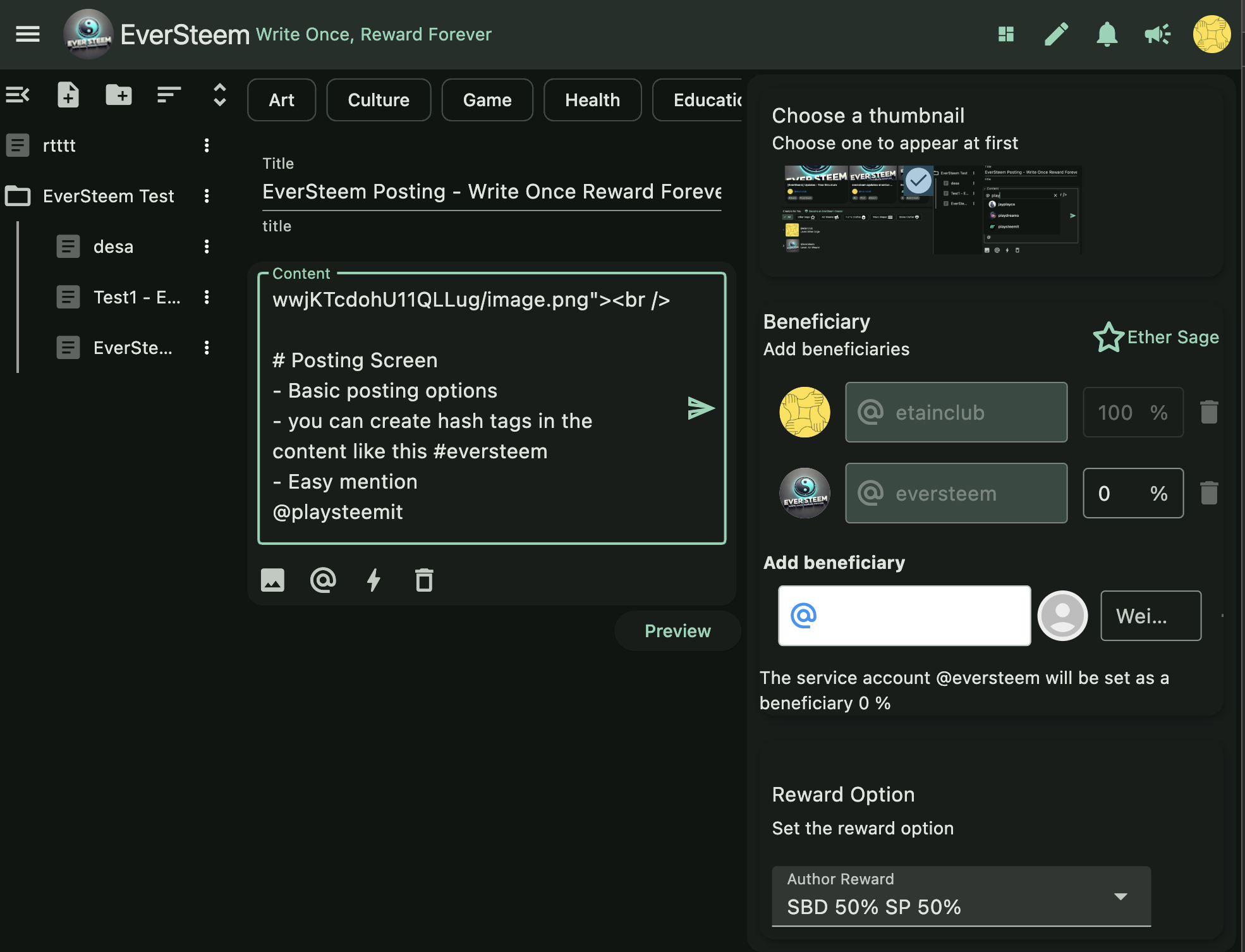Select the Culture category tab

point(379,100)
